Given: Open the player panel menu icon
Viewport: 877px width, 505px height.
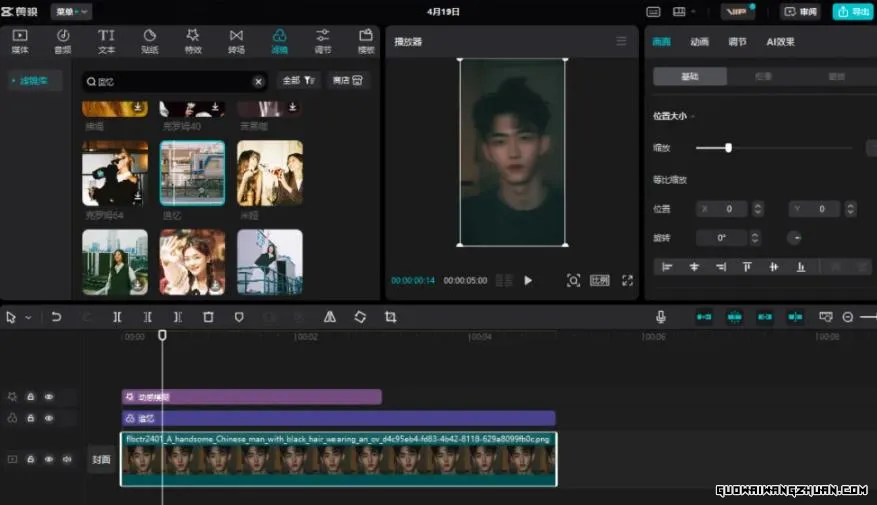Looking at the screenshot, I should [621, 41].
